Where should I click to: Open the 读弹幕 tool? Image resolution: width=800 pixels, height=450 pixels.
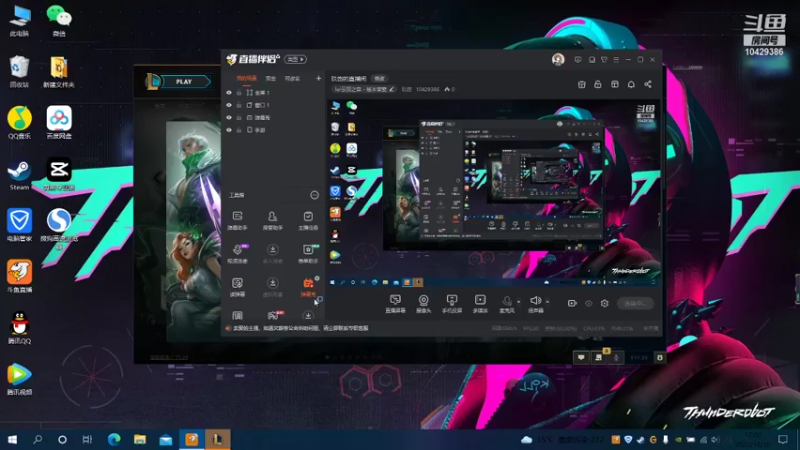click(x=237, y=287)
